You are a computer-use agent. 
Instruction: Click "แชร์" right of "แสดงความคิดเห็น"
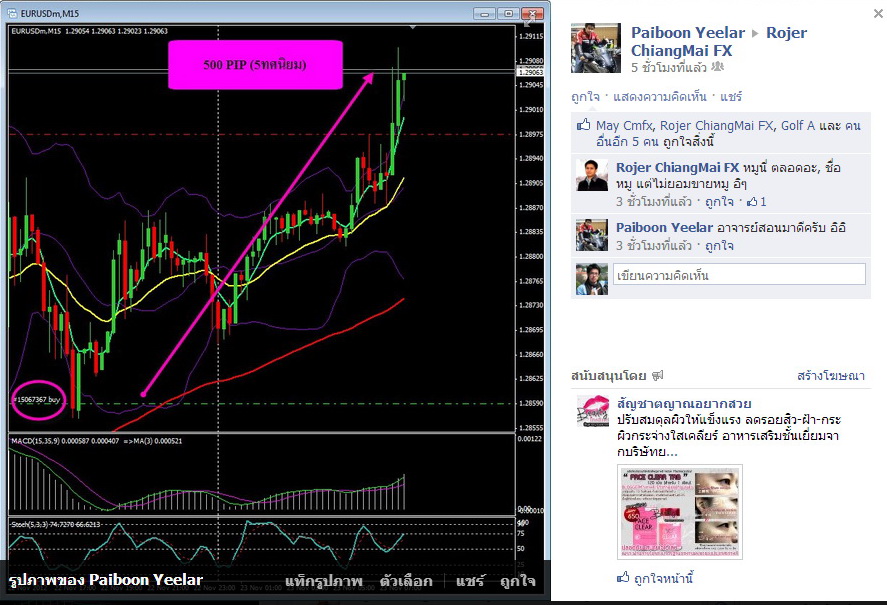[731, 97]
